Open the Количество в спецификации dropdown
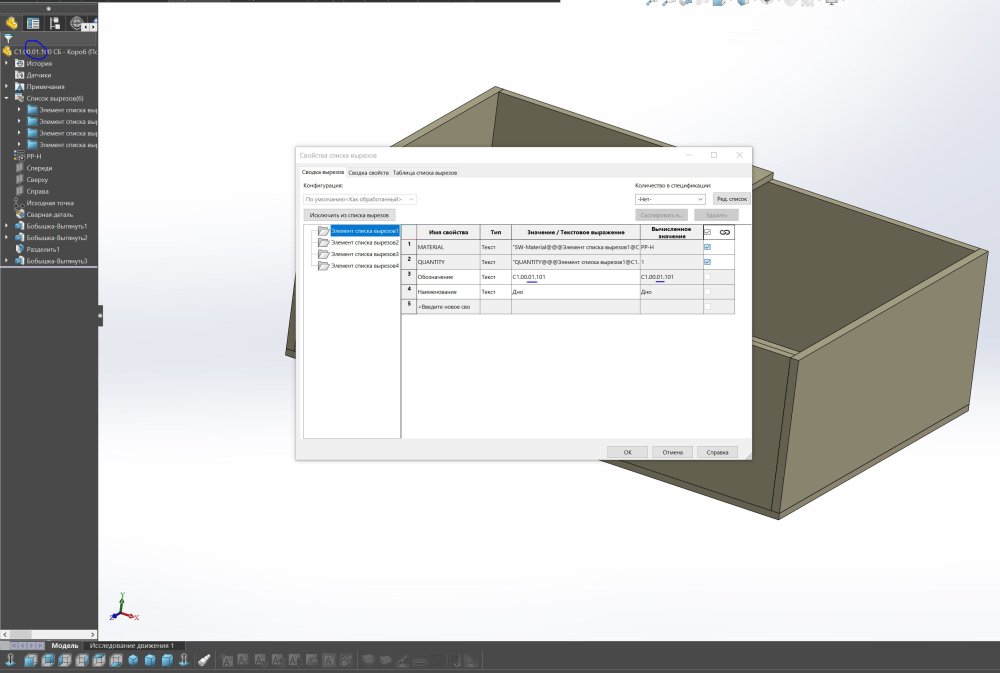The image size is (1000, 673). click(x=670, y=199)
